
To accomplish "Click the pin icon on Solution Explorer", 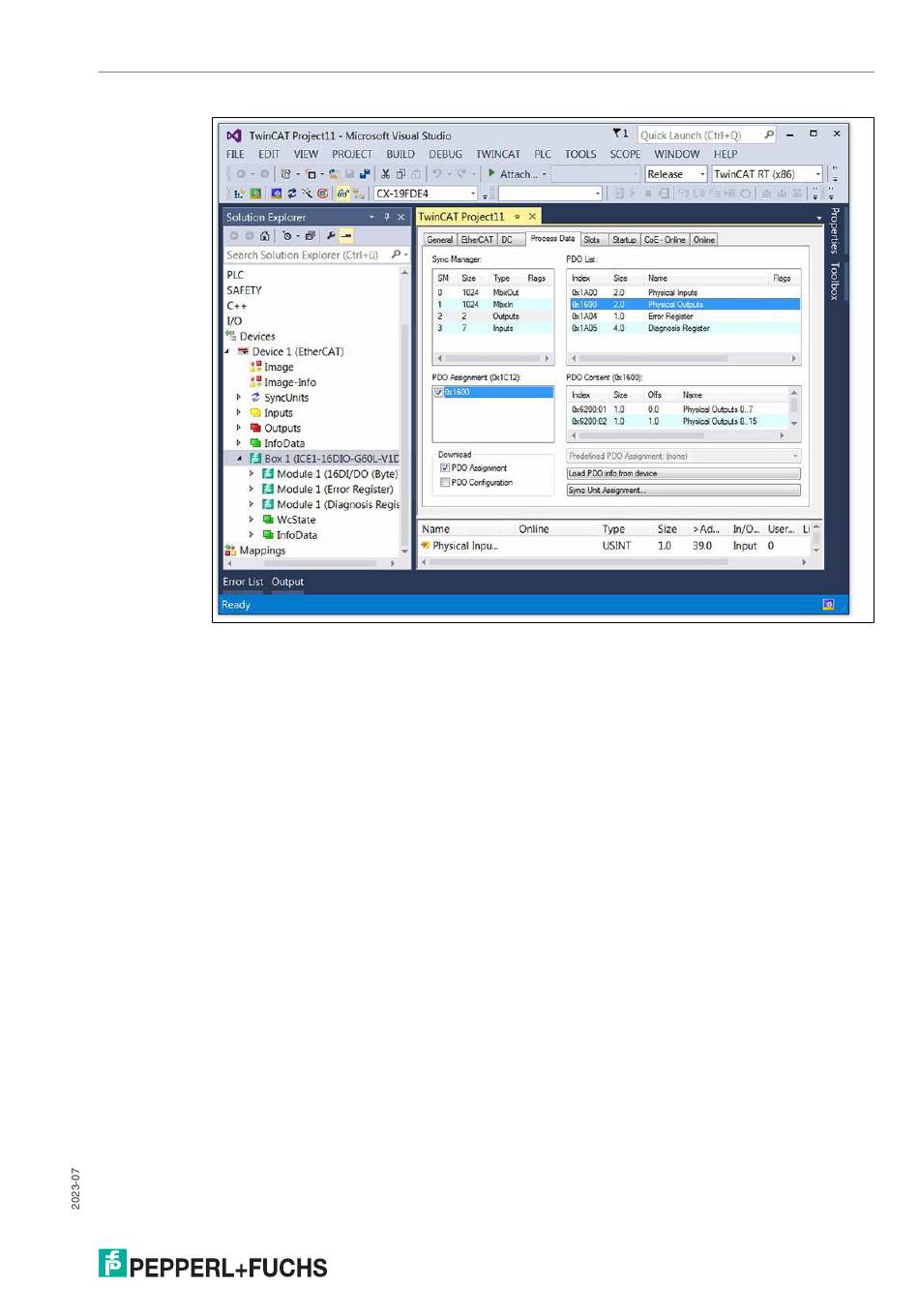I will (386, 217).
